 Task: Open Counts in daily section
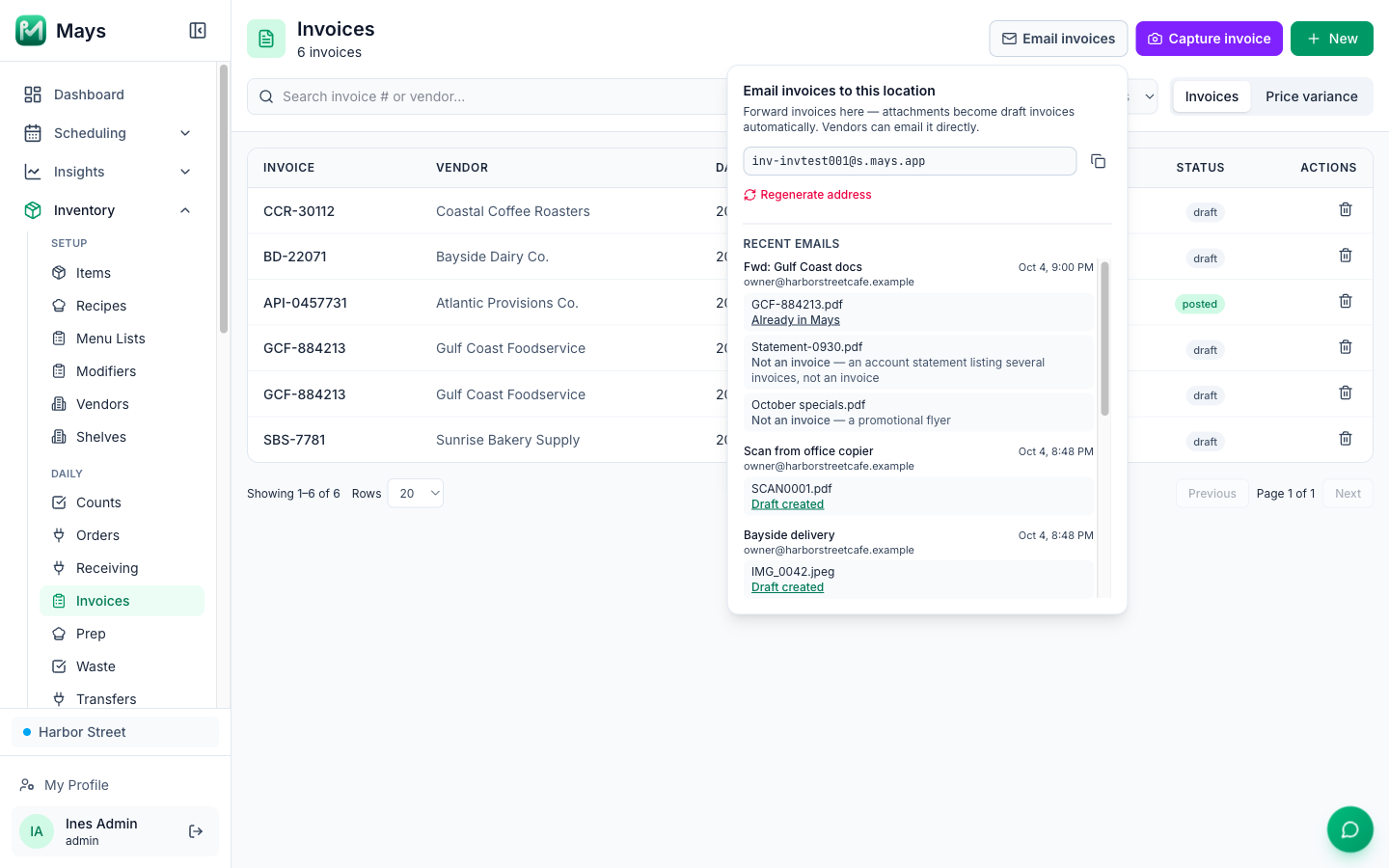[122, 502]
